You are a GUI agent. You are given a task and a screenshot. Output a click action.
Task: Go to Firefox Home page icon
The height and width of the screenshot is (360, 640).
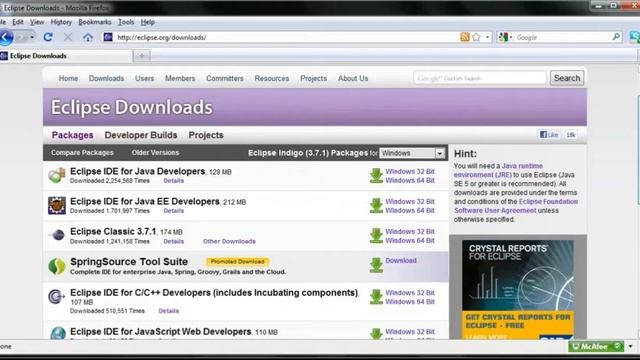[88, 38]
